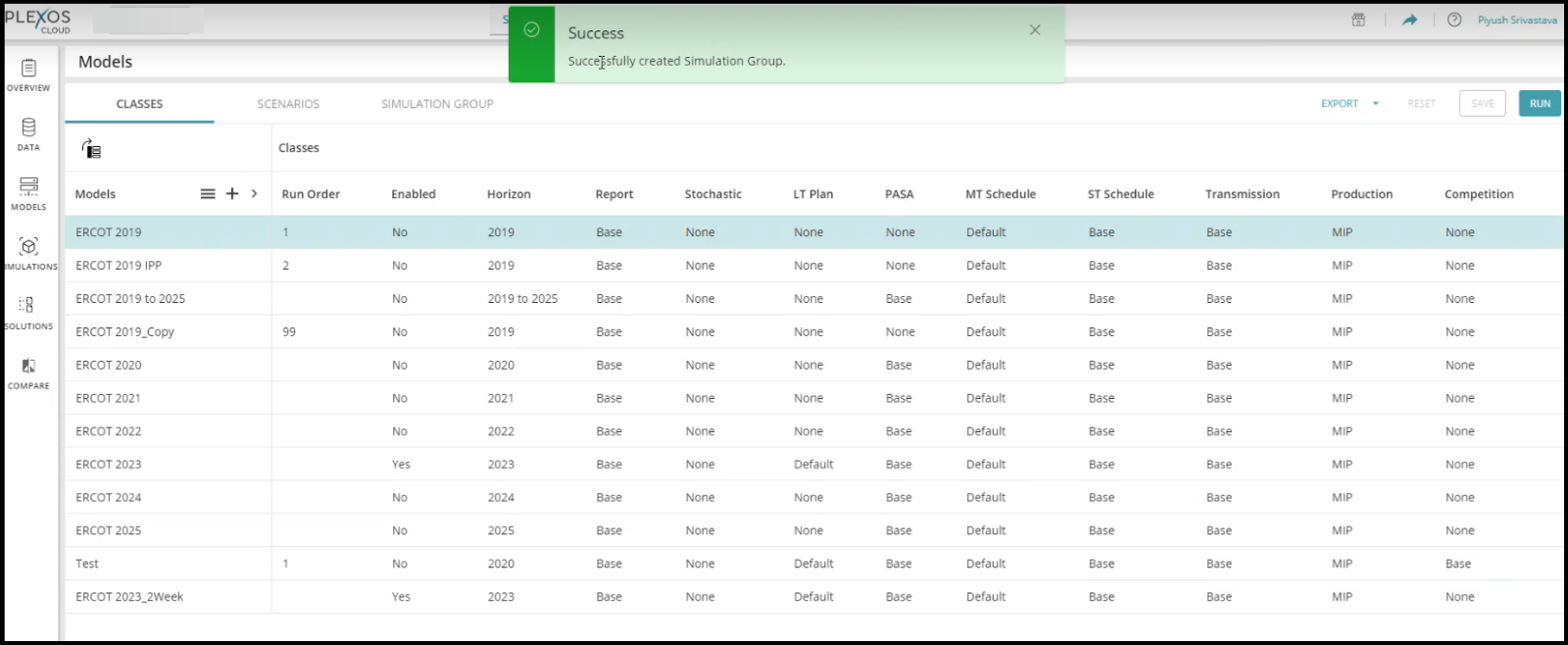
Task: Click the Horizon column header
Action: 509,194
